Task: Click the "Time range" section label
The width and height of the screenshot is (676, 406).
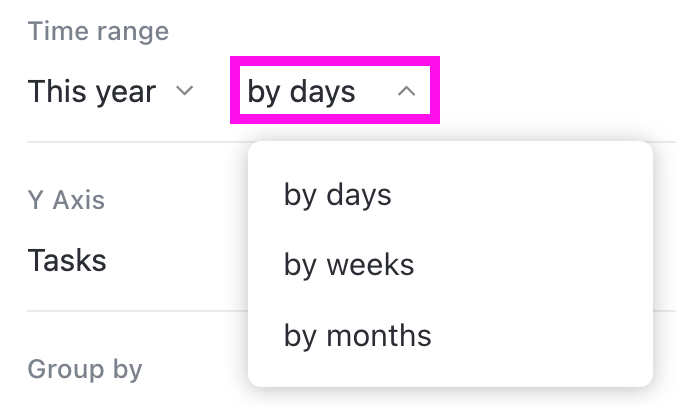Action: tap(98, 31)
